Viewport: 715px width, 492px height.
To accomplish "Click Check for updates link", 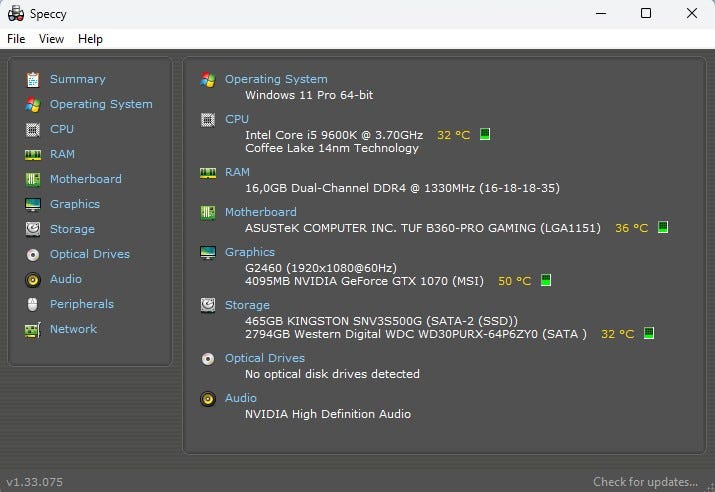I will pos(645,482).
